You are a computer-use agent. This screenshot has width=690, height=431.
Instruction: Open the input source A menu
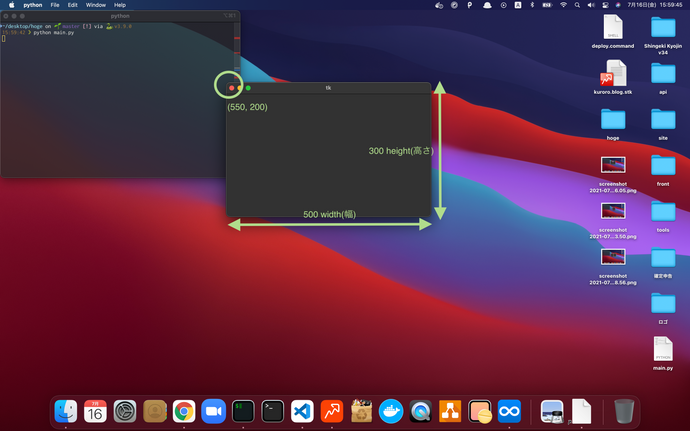518,5
